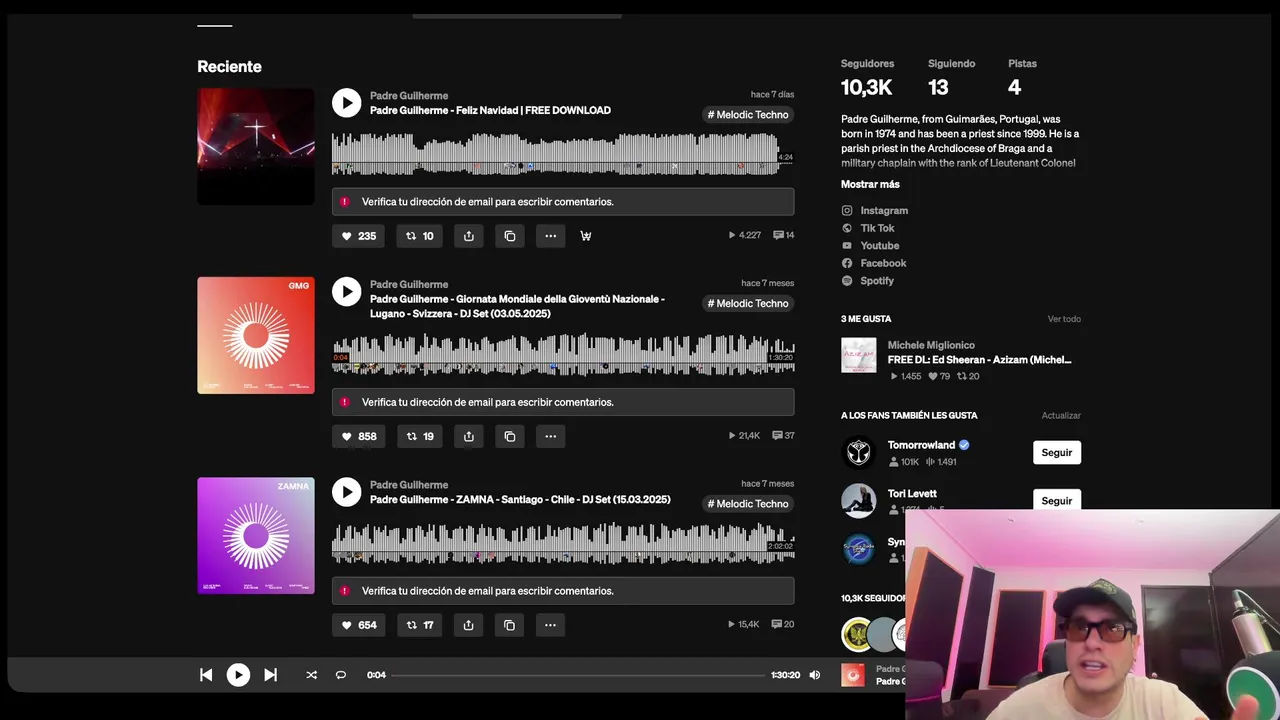1280x720 pixels.
Task: Follow Tomorrowland with Seguir button
Action: pyautogui.click(x=1057, y=452)
